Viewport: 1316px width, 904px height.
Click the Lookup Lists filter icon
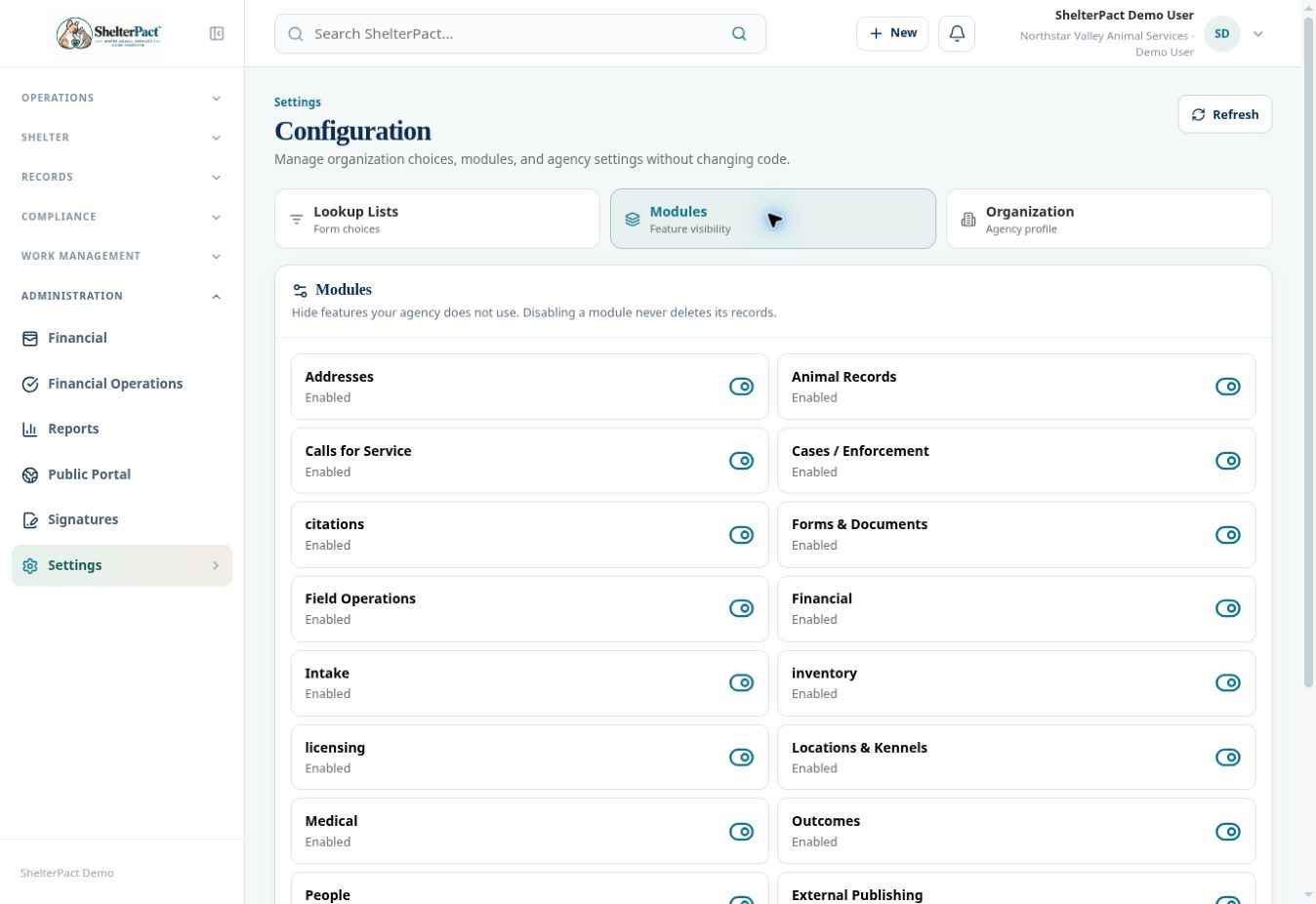[297, 219]
